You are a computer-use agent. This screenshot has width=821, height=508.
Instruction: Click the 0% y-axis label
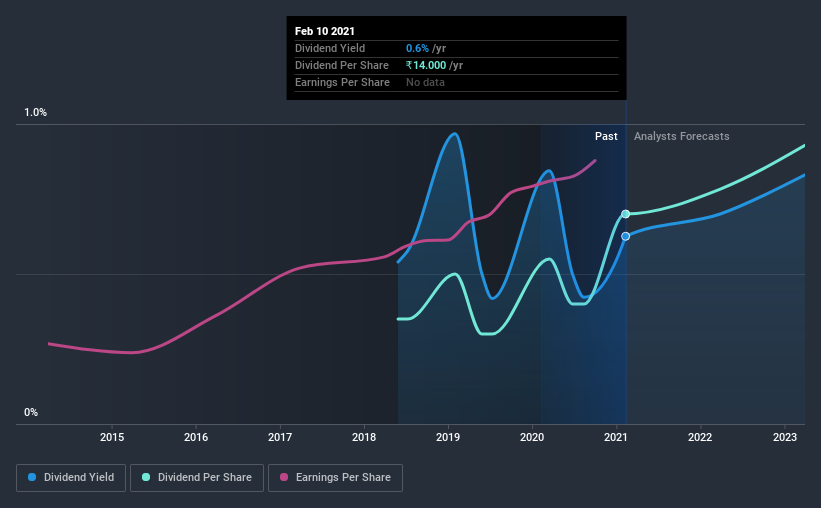click(x=31, y=413)
